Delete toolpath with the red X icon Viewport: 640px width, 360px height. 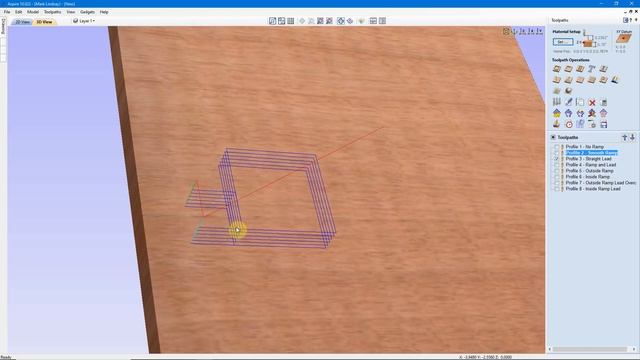click(x=592, y=102)
